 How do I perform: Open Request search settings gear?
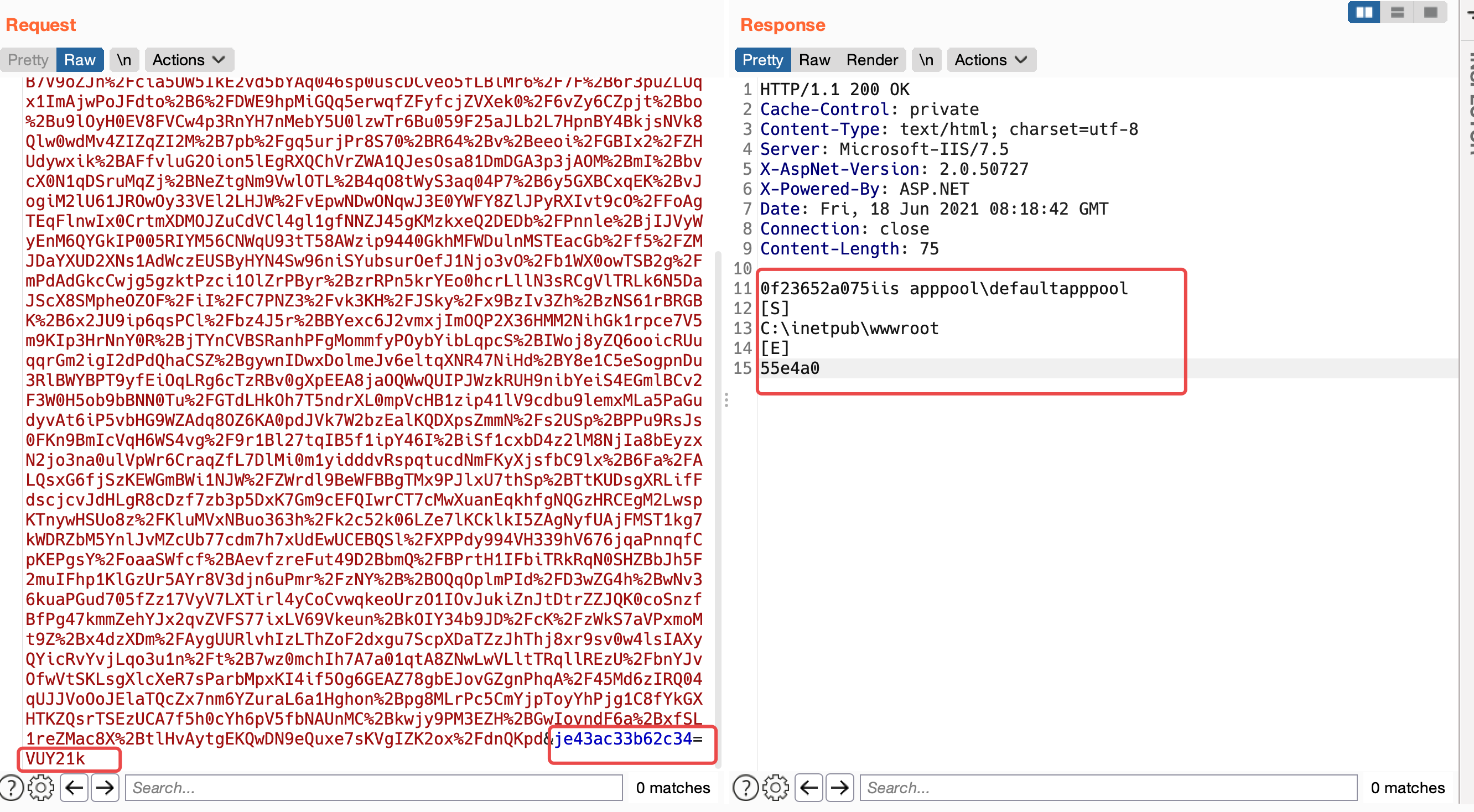40,788
